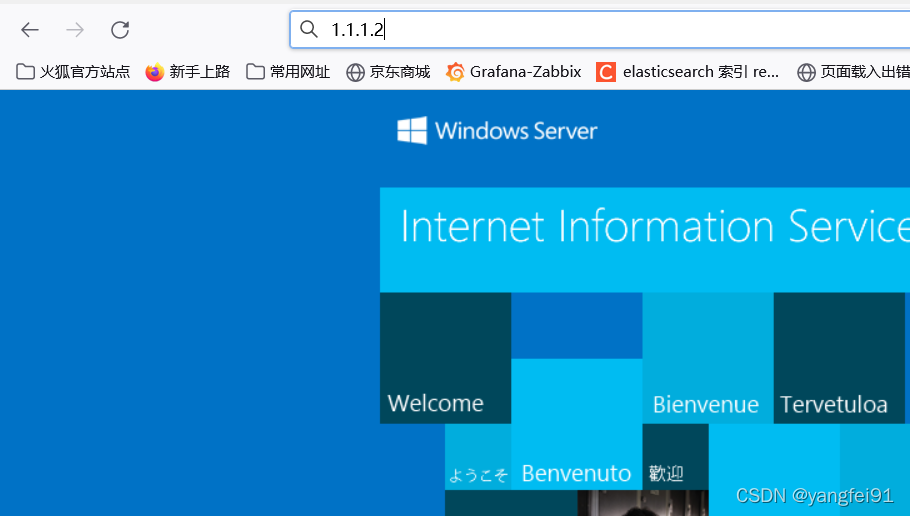Image resolution: width=910 pixels, height=516 pixels.
Task: Click the Windows Server logo
Action: tap(497, 131)
